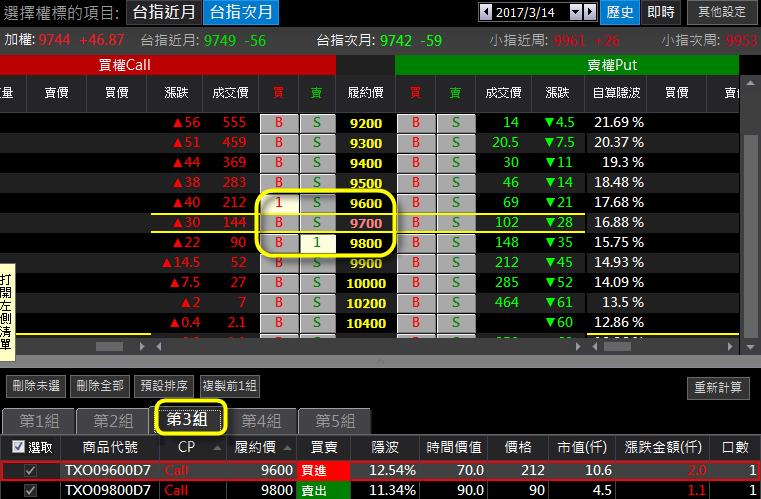Click Put S button for strike 9300
The image size is (761, 499).
coord(456,143)
